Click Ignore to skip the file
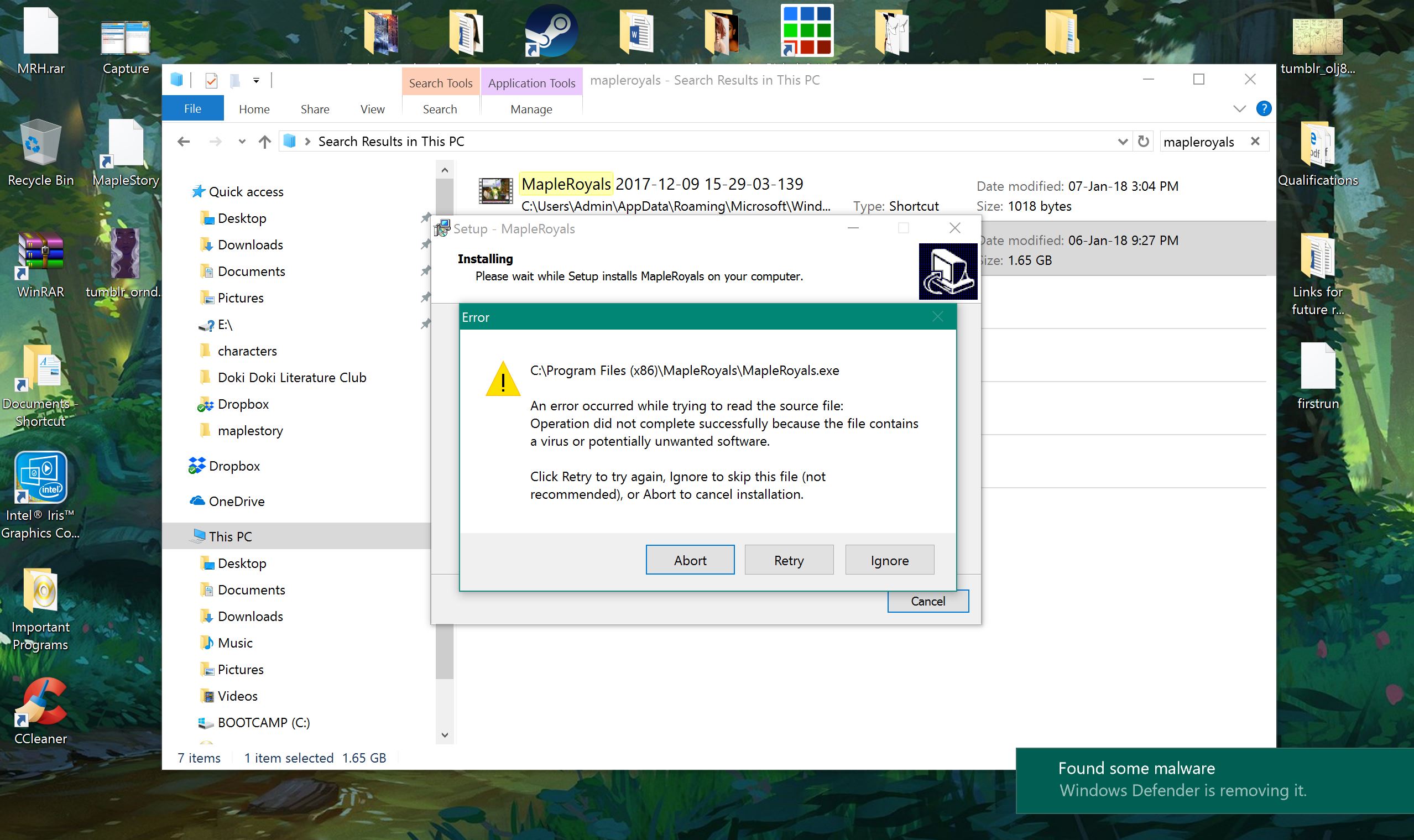Screen dimensions: 1414x840 889,560
